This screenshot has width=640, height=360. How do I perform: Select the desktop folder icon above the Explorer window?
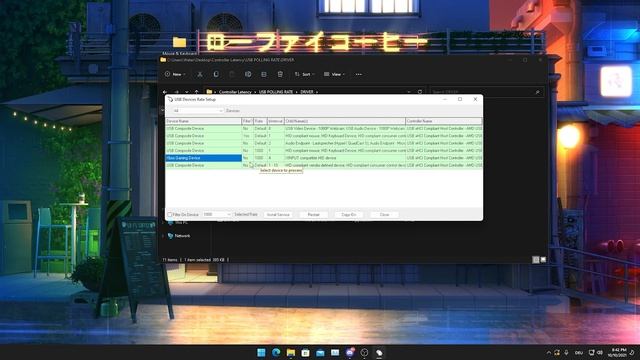(x=180, y=42)
